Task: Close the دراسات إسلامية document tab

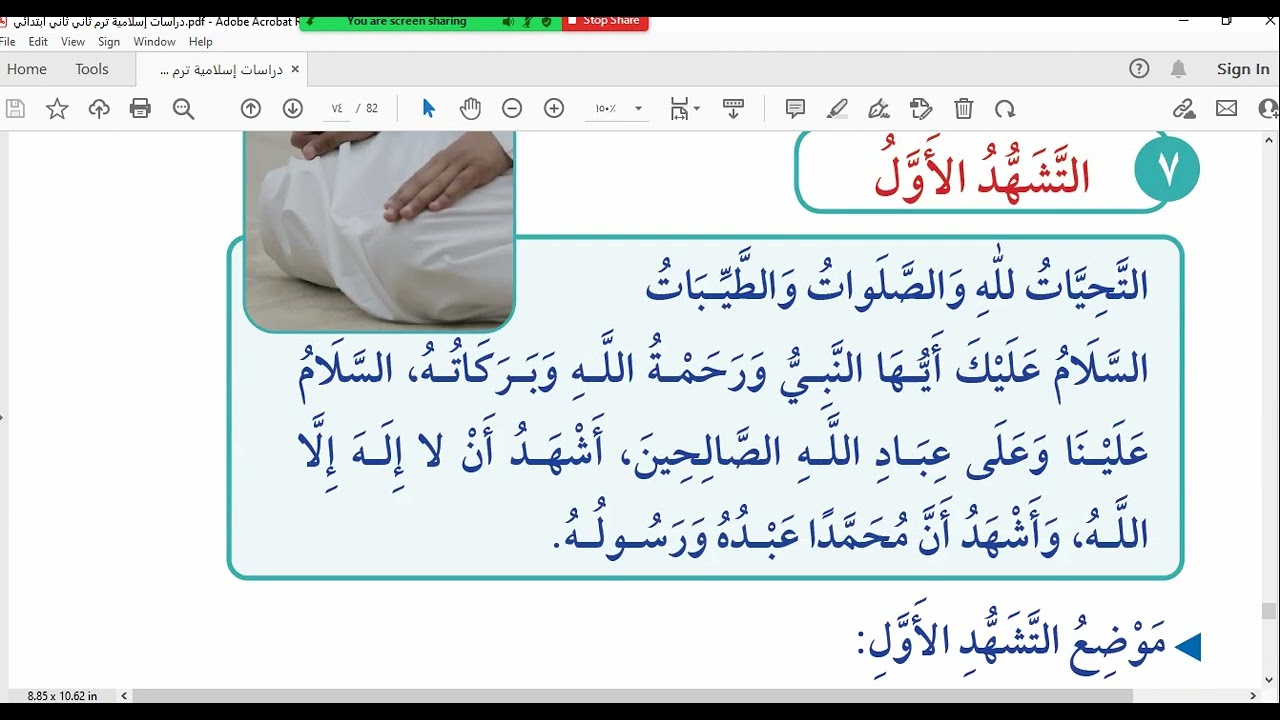Action: pyautogui.click(x=295, y=69)
